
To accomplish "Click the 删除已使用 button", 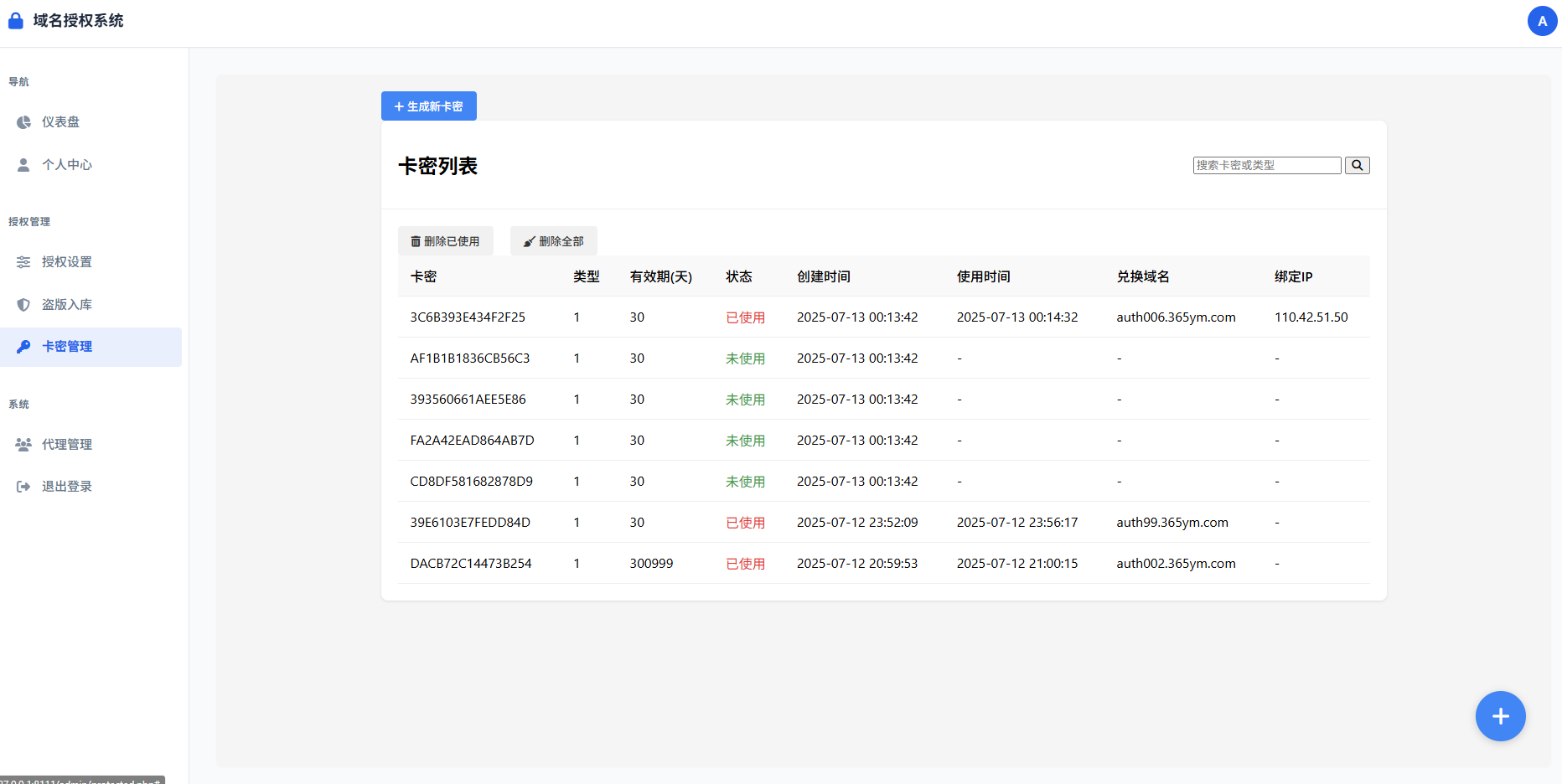I will click(x=445, y=241).
